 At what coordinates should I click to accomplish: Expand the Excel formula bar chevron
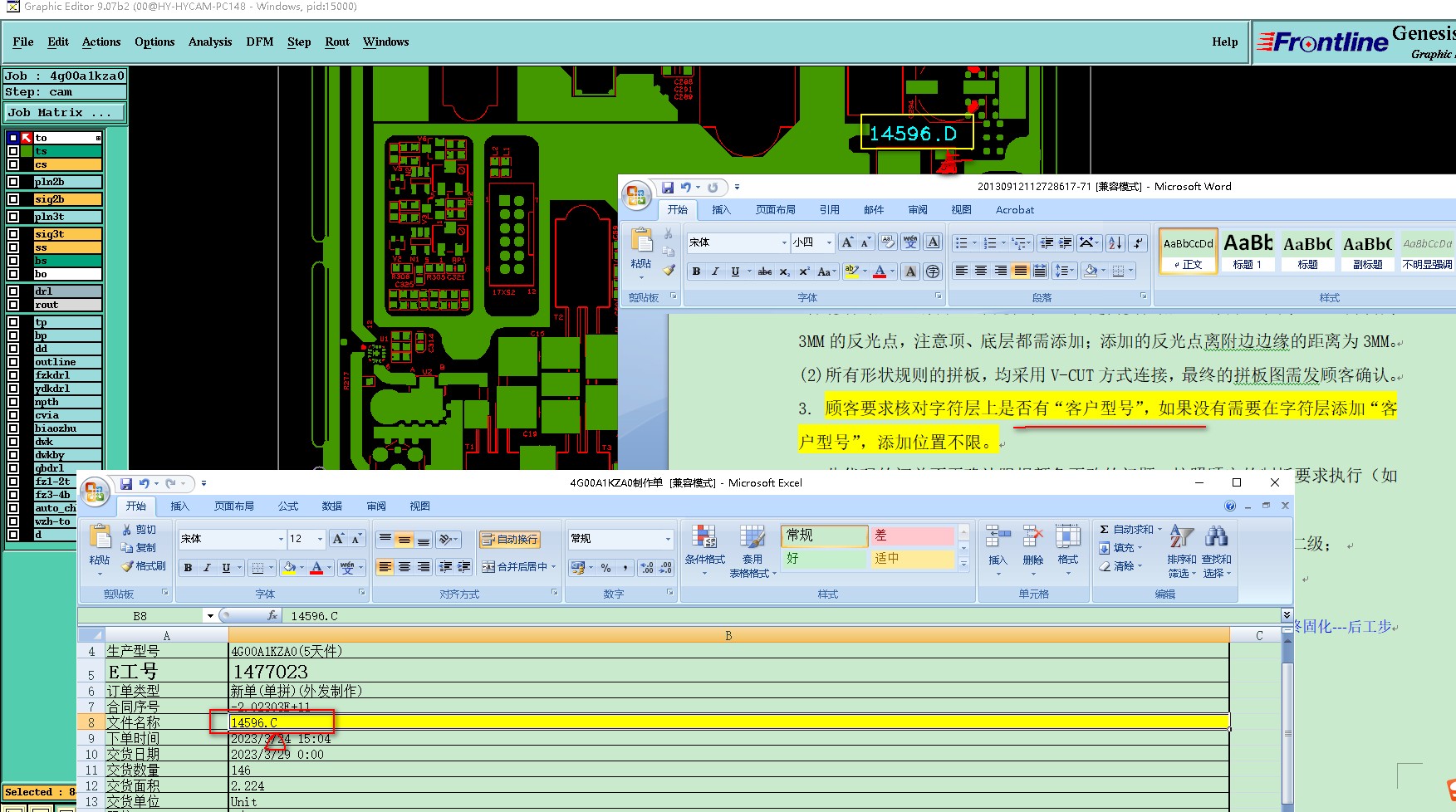tap(1287, 615)
